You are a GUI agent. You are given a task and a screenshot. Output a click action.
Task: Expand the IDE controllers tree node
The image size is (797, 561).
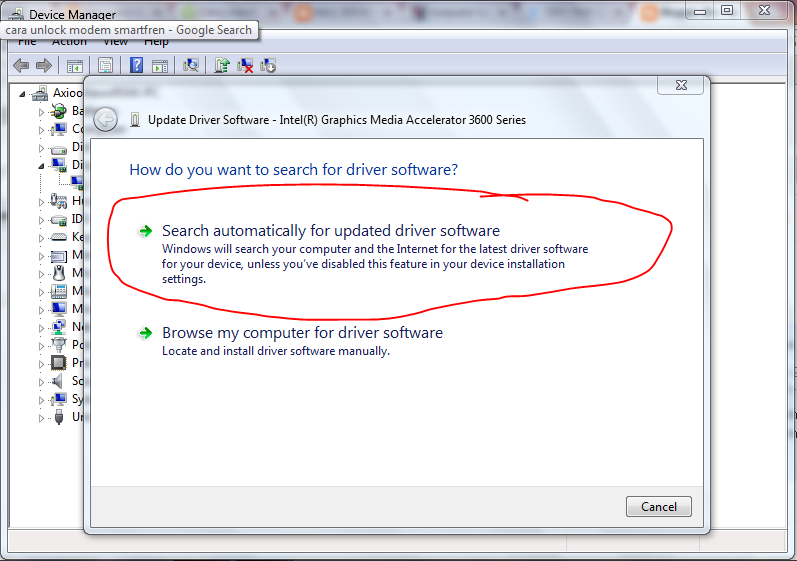41,220
